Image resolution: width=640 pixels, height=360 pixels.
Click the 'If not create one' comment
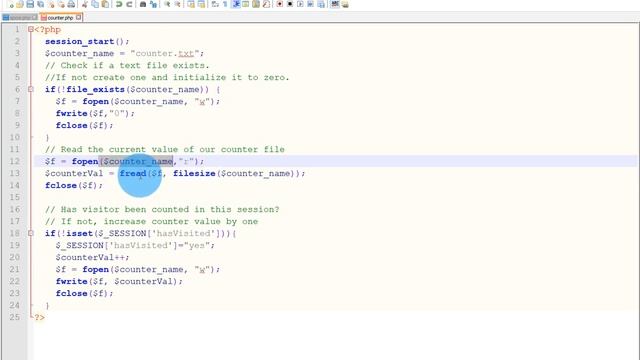tap(167, 78)
